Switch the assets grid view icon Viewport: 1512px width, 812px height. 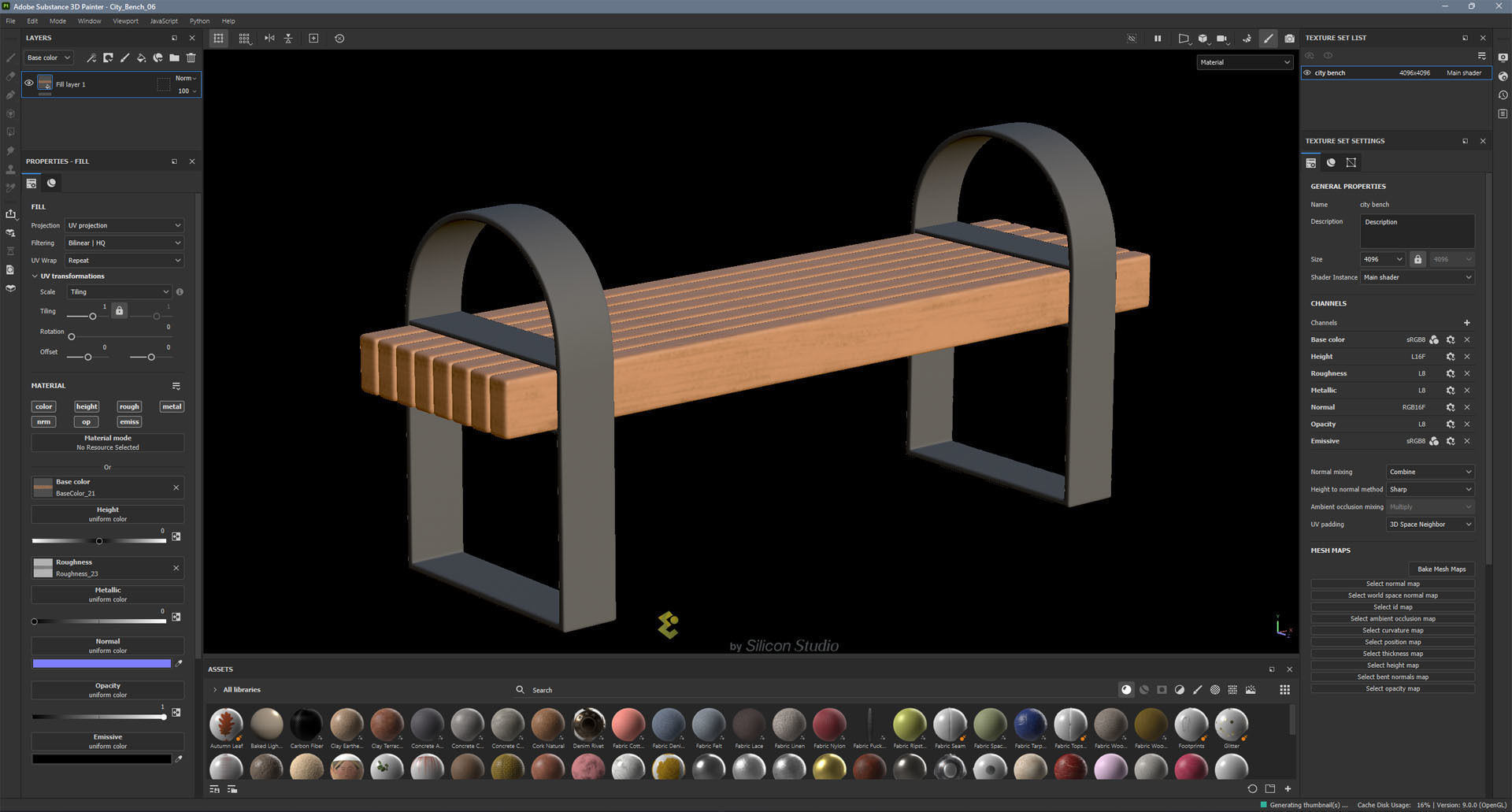[1284, 690]
